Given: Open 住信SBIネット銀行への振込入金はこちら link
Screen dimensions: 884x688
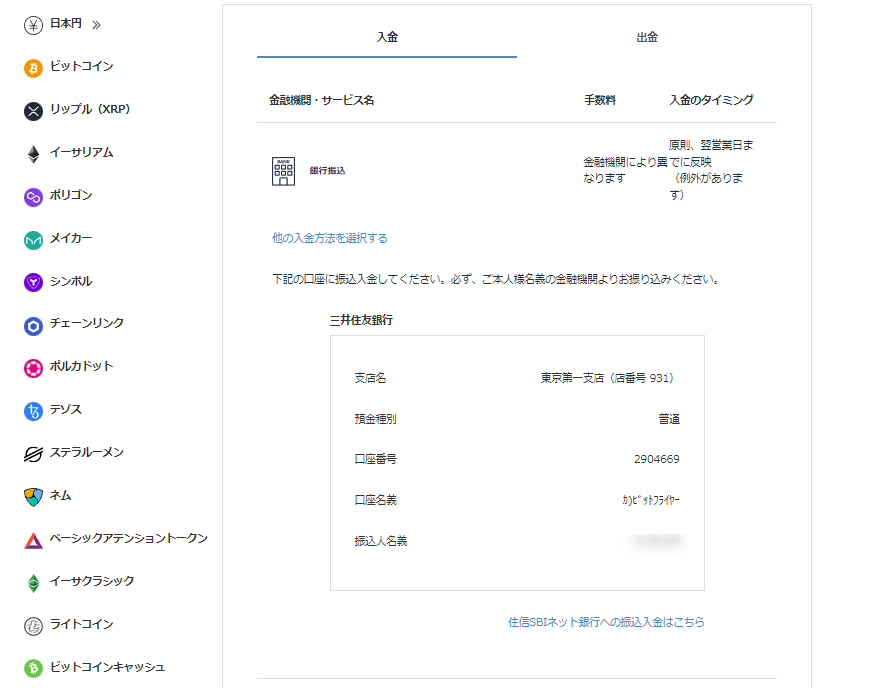Looking at the screenshot, I should pos(606,622).
